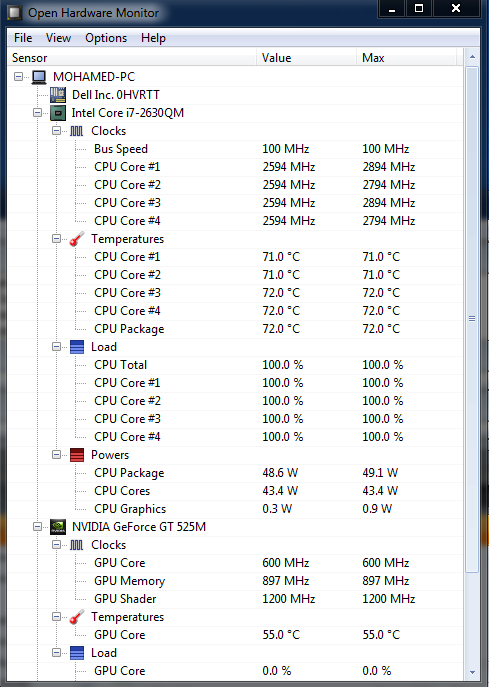Select the CPU Temperatures thermometer icon
Image resolution: width=489 pixels, height=687 pixels.
coord(77,239)
